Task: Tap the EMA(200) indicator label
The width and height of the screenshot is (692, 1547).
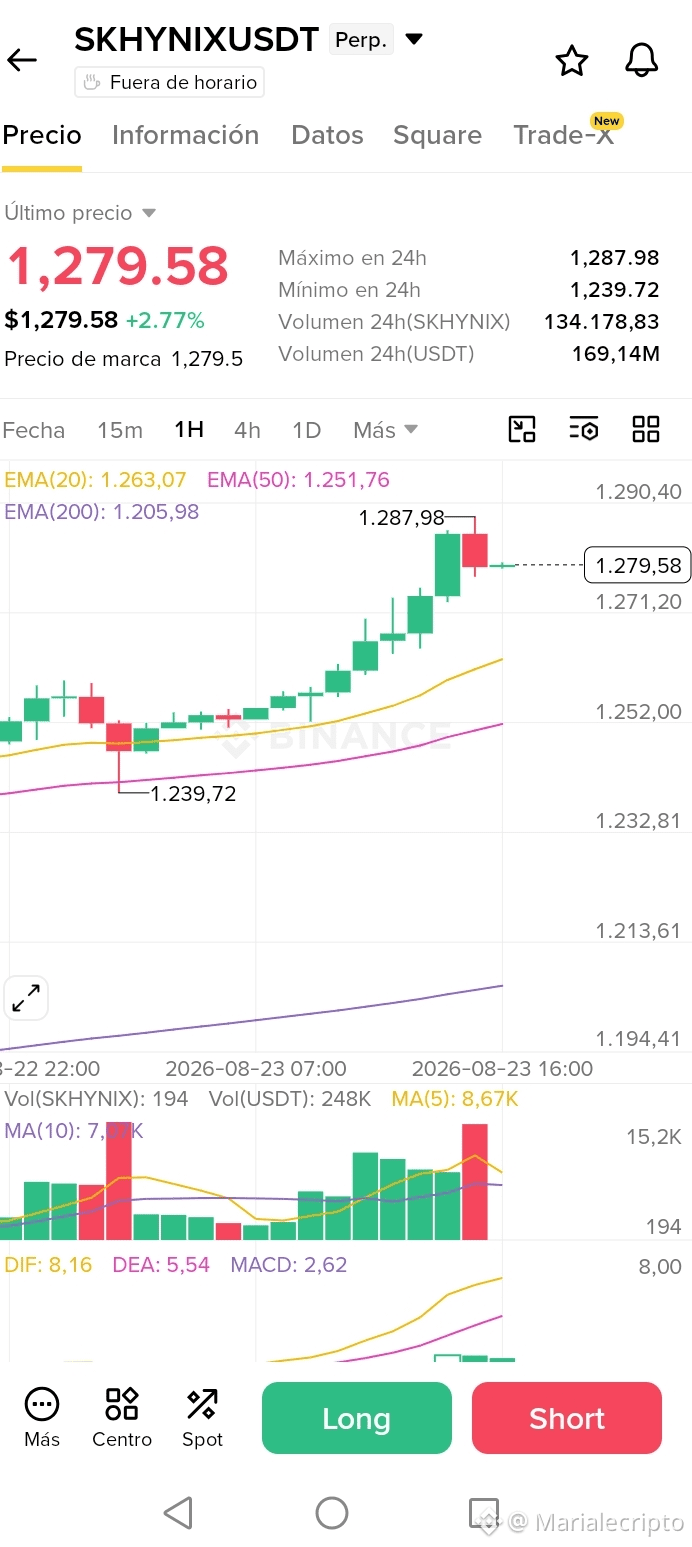Action: pos(101,512)
